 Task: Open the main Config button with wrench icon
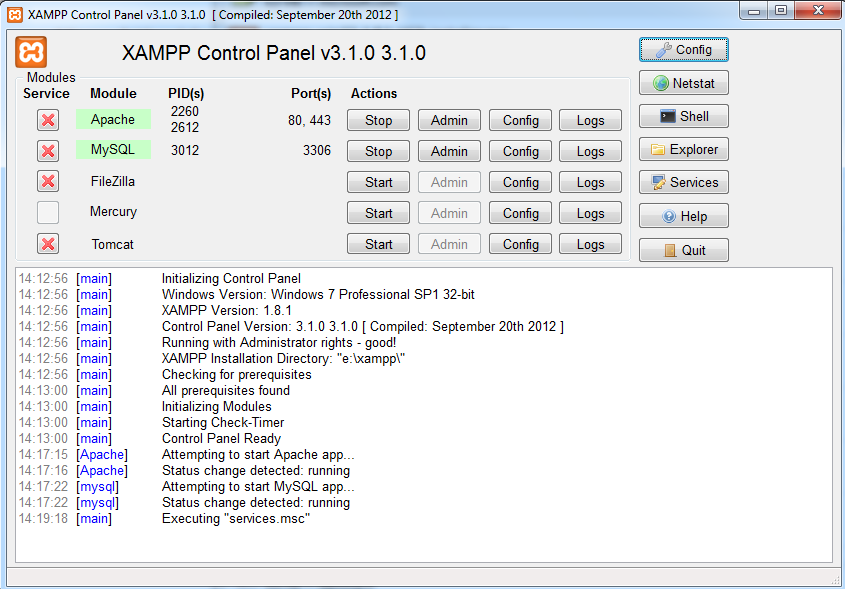(x=683, y=50)
